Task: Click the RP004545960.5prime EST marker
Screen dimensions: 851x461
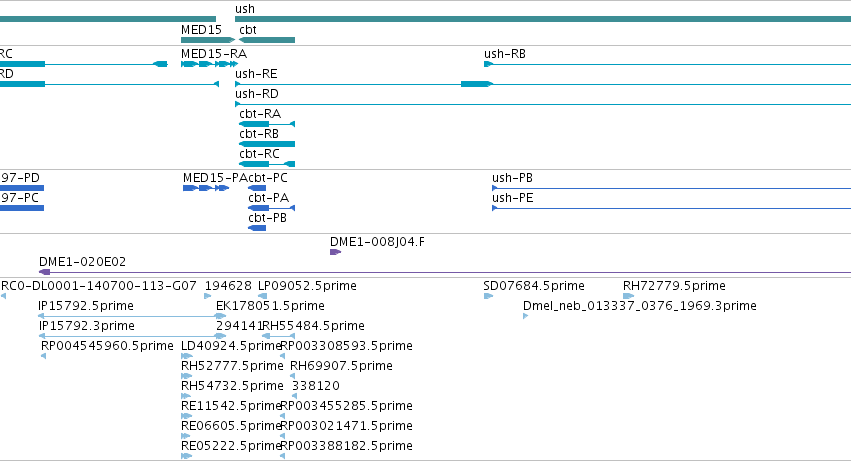Action: tap(43, 356)
